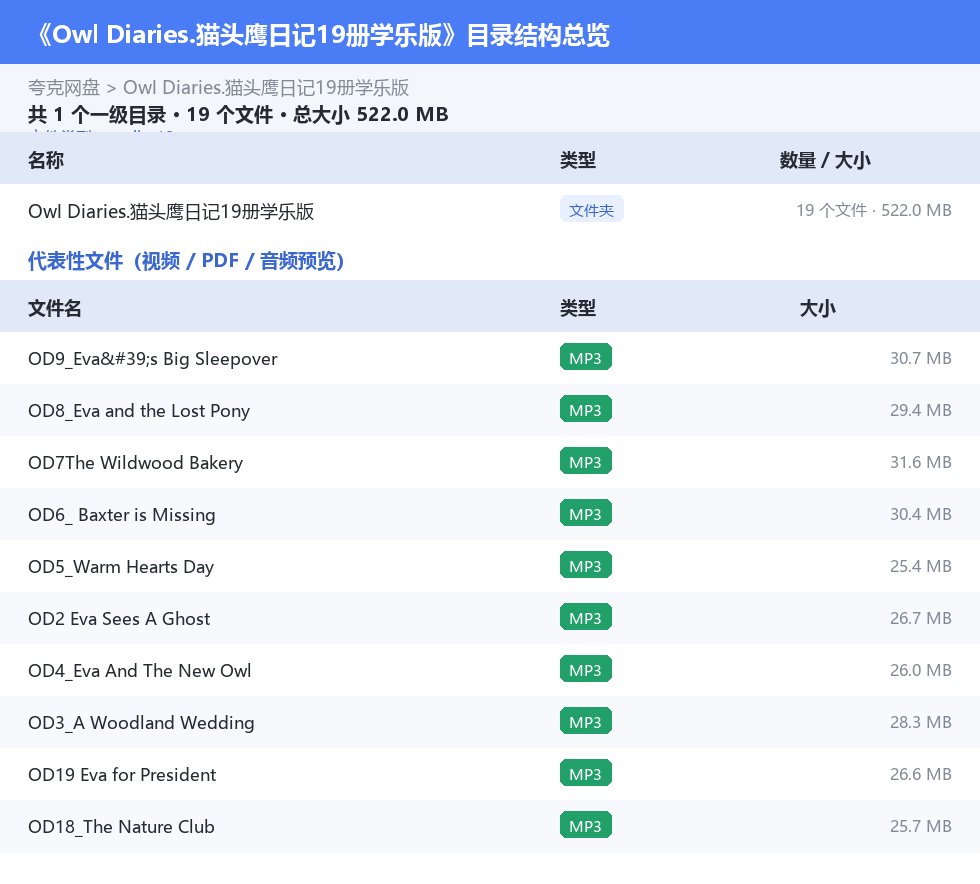Click MP3 badge for OD3 Woodland Wedding
The image size is (980, 884).
click(586, 721)
